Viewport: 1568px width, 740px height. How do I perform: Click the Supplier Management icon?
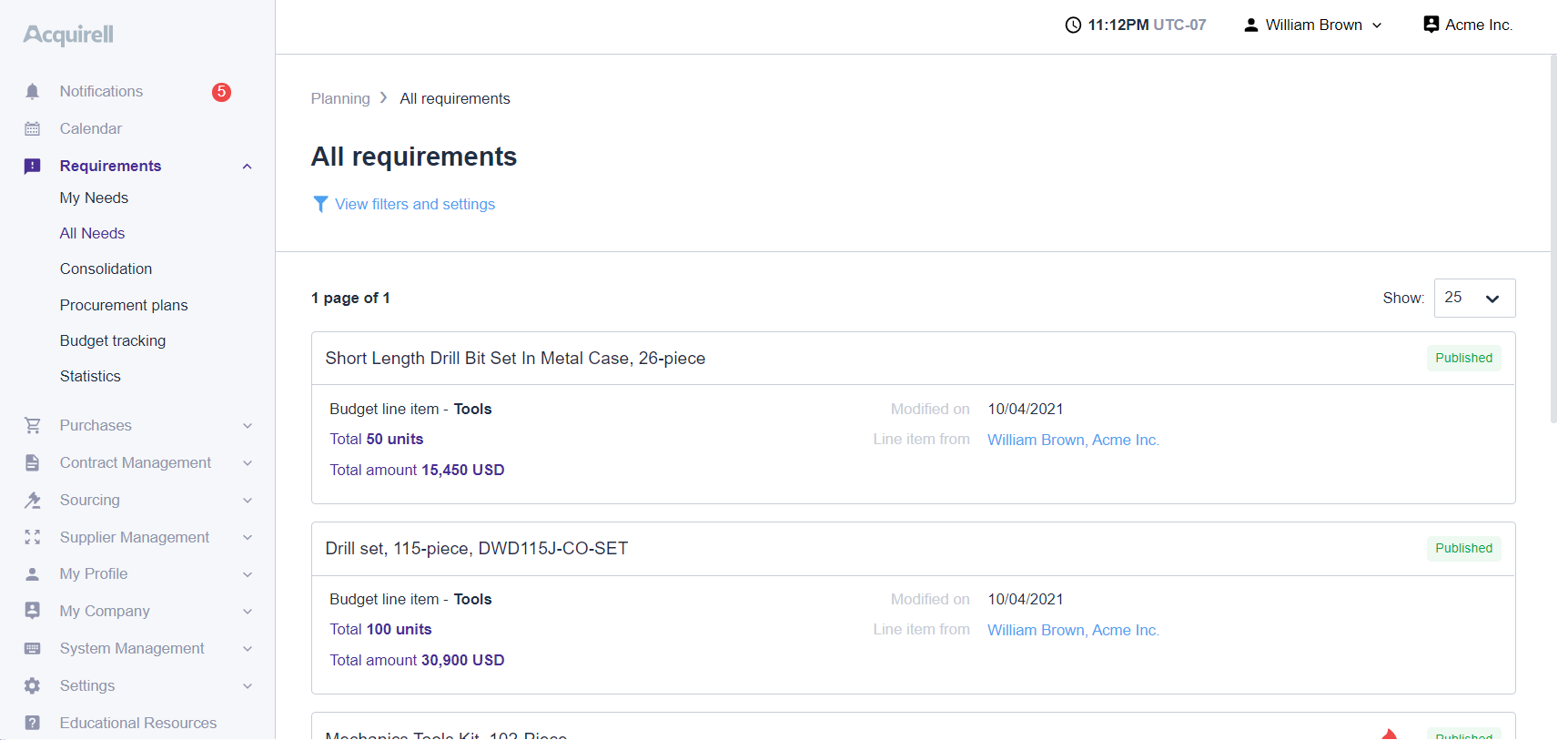point(33,537)
